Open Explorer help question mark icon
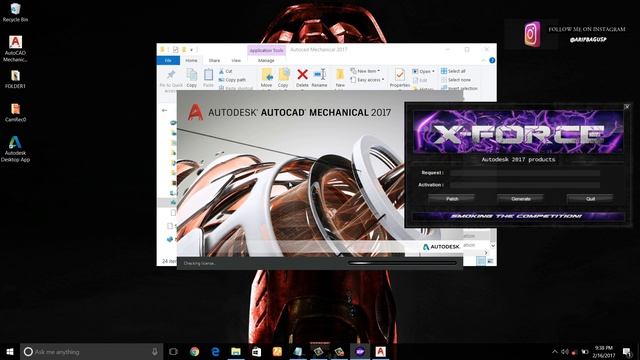640x360 pixels. [492, 60]
